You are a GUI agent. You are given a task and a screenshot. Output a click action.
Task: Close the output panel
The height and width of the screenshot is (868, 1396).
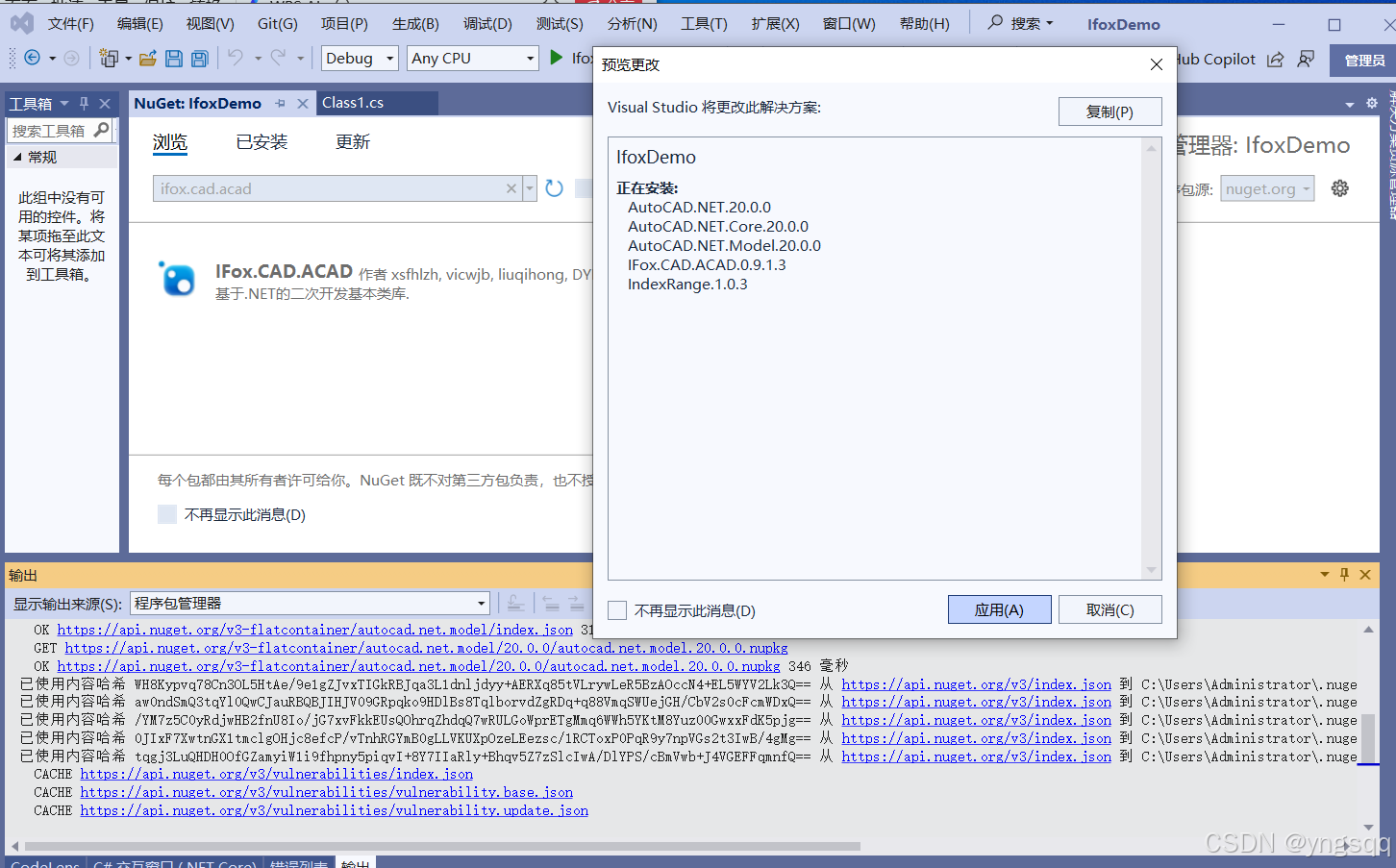(x=1365, y=575)
